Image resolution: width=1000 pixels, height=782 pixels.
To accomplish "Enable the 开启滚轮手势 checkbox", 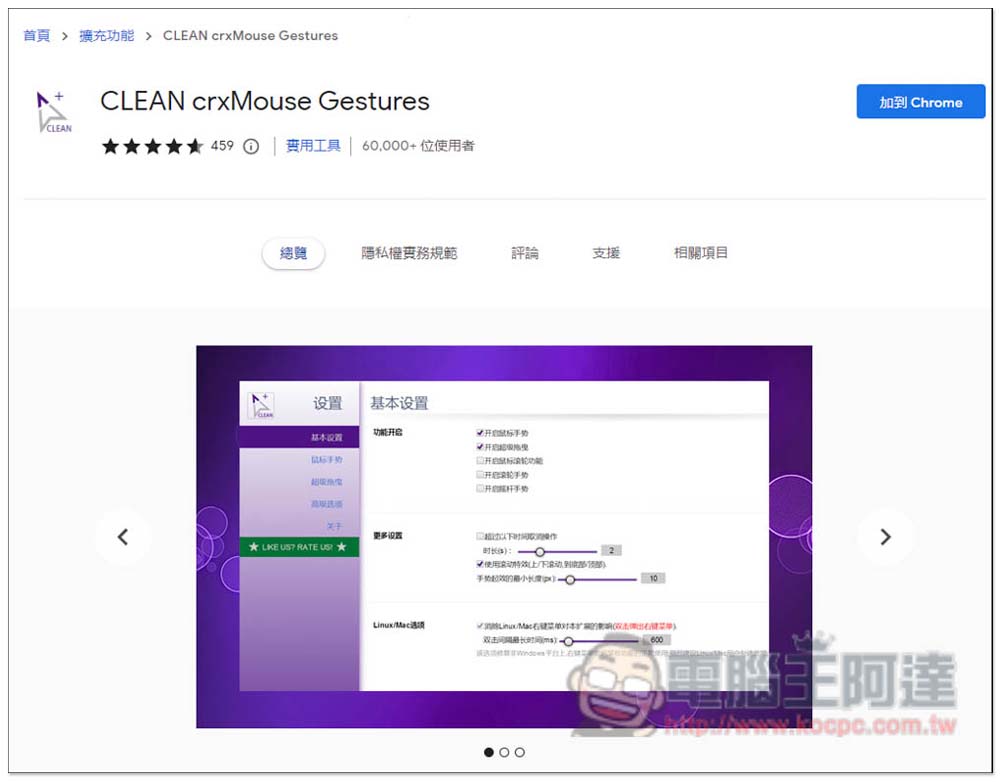I will point(479,476).
